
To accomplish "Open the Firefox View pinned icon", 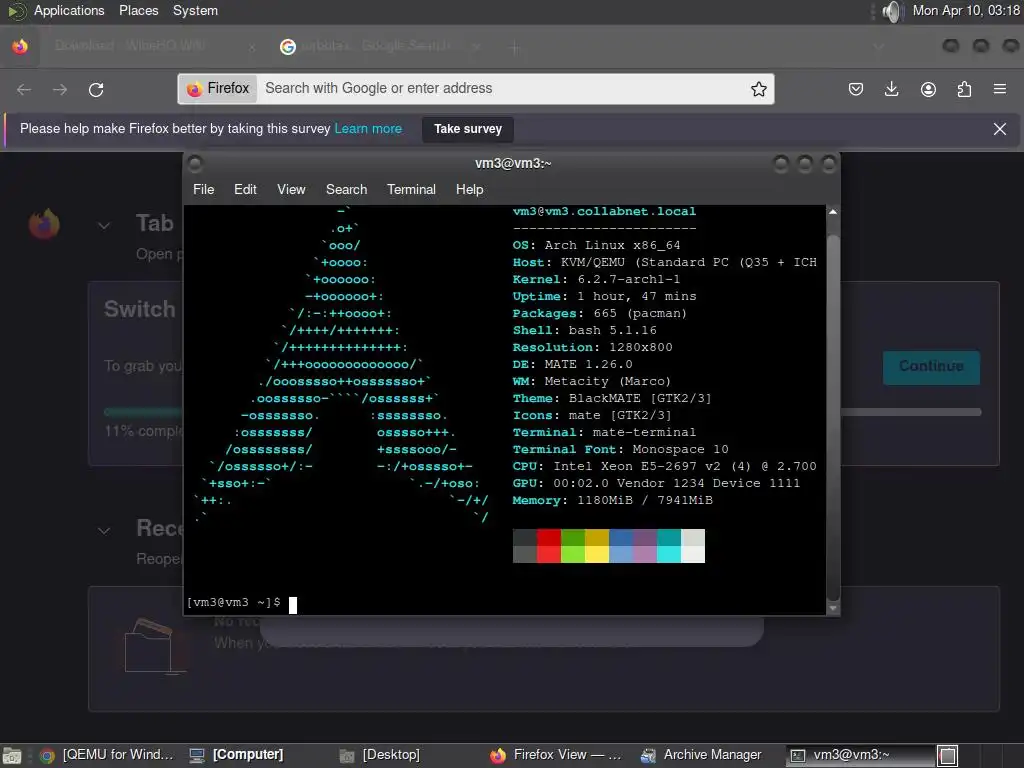I will click(20, 46).
